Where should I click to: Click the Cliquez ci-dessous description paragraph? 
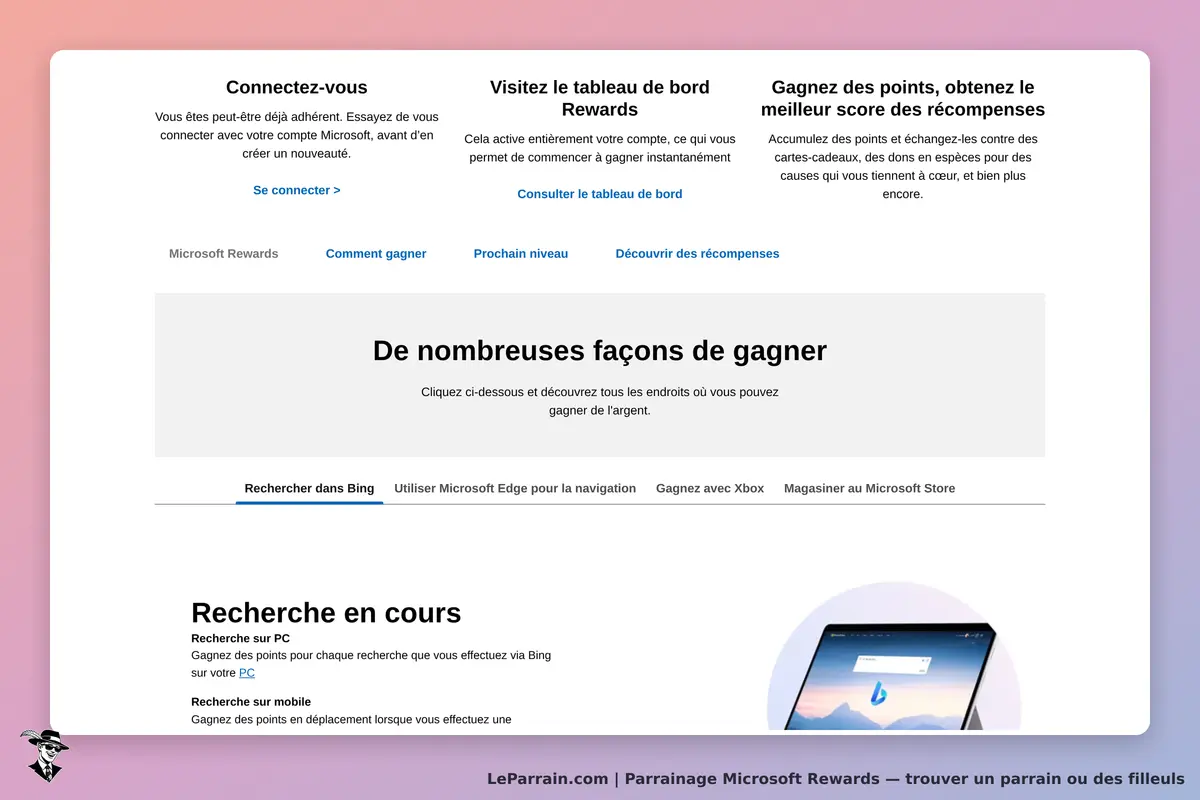point(600,401)
